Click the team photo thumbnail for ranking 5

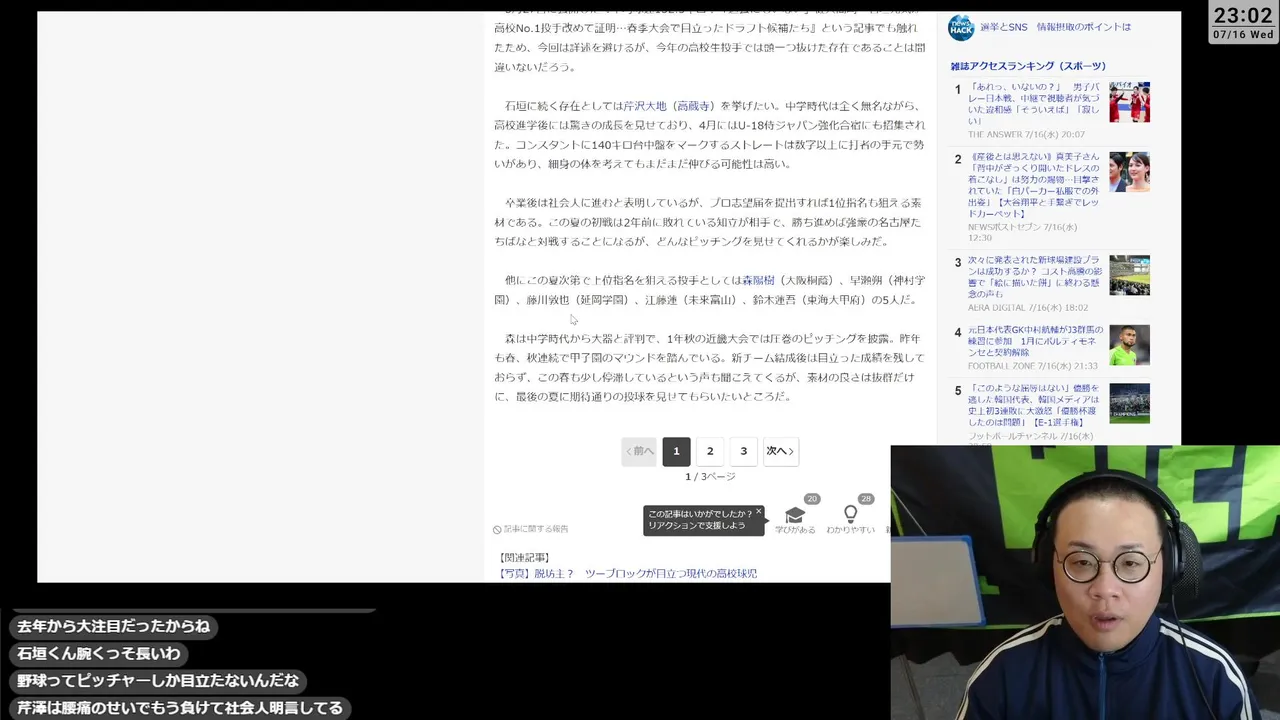(1129, 403)
